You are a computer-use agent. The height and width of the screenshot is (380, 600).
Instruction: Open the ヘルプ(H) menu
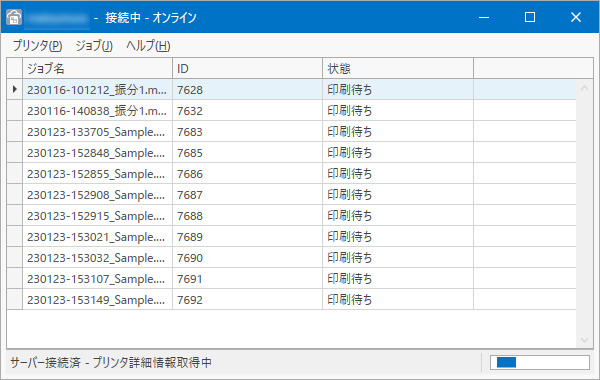coord(148,46)
